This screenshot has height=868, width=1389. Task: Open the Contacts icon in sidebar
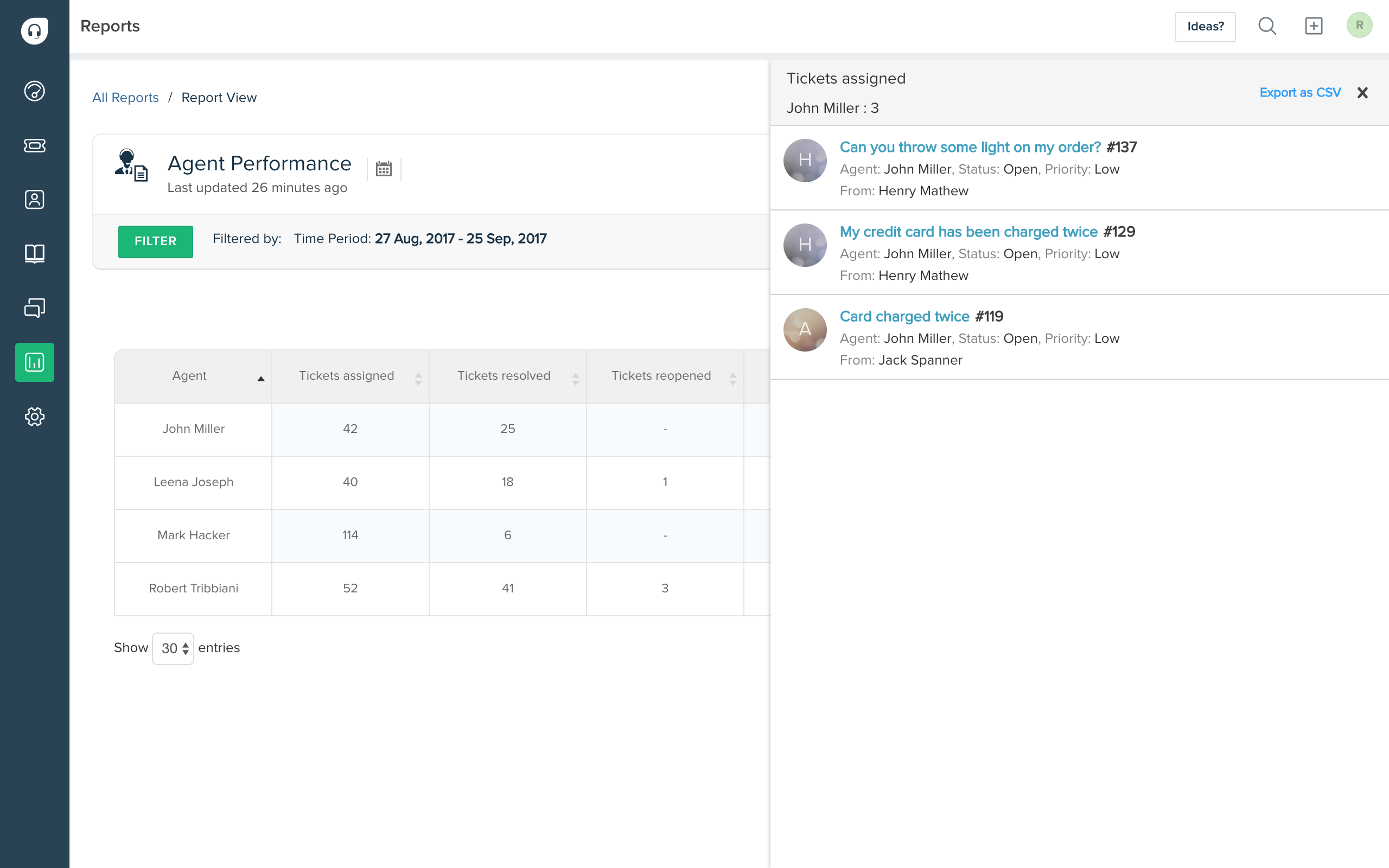tap(34, 199)
